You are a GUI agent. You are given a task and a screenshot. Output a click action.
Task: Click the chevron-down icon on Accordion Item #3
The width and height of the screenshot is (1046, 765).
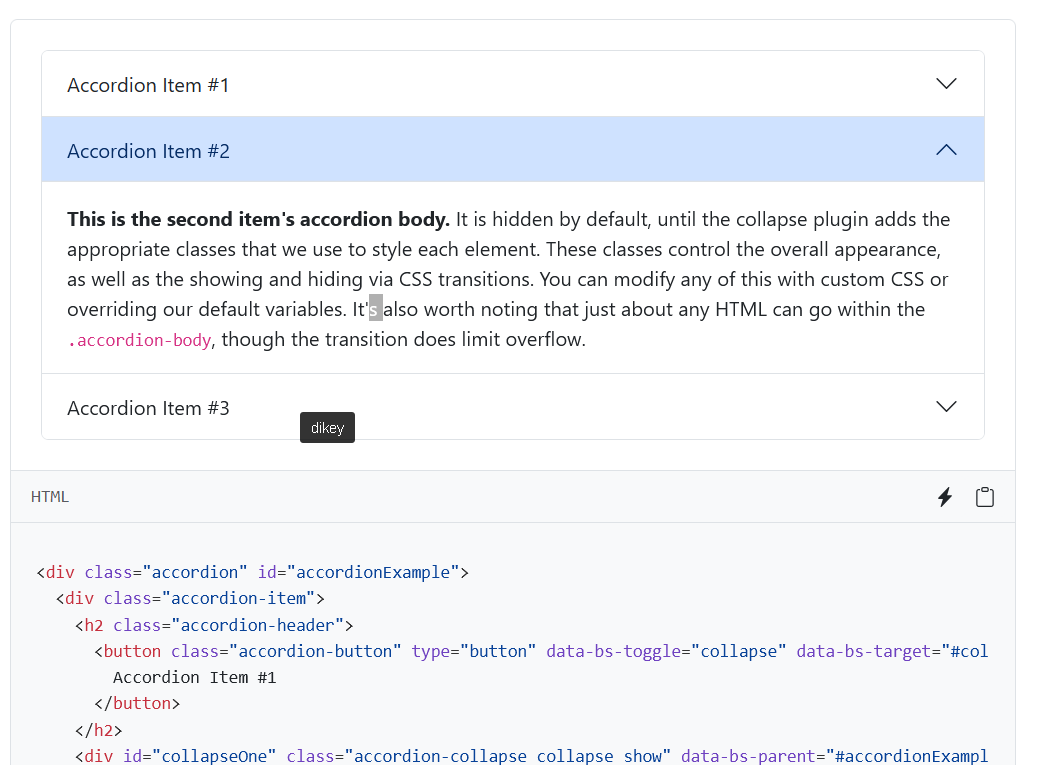(946, 406)
